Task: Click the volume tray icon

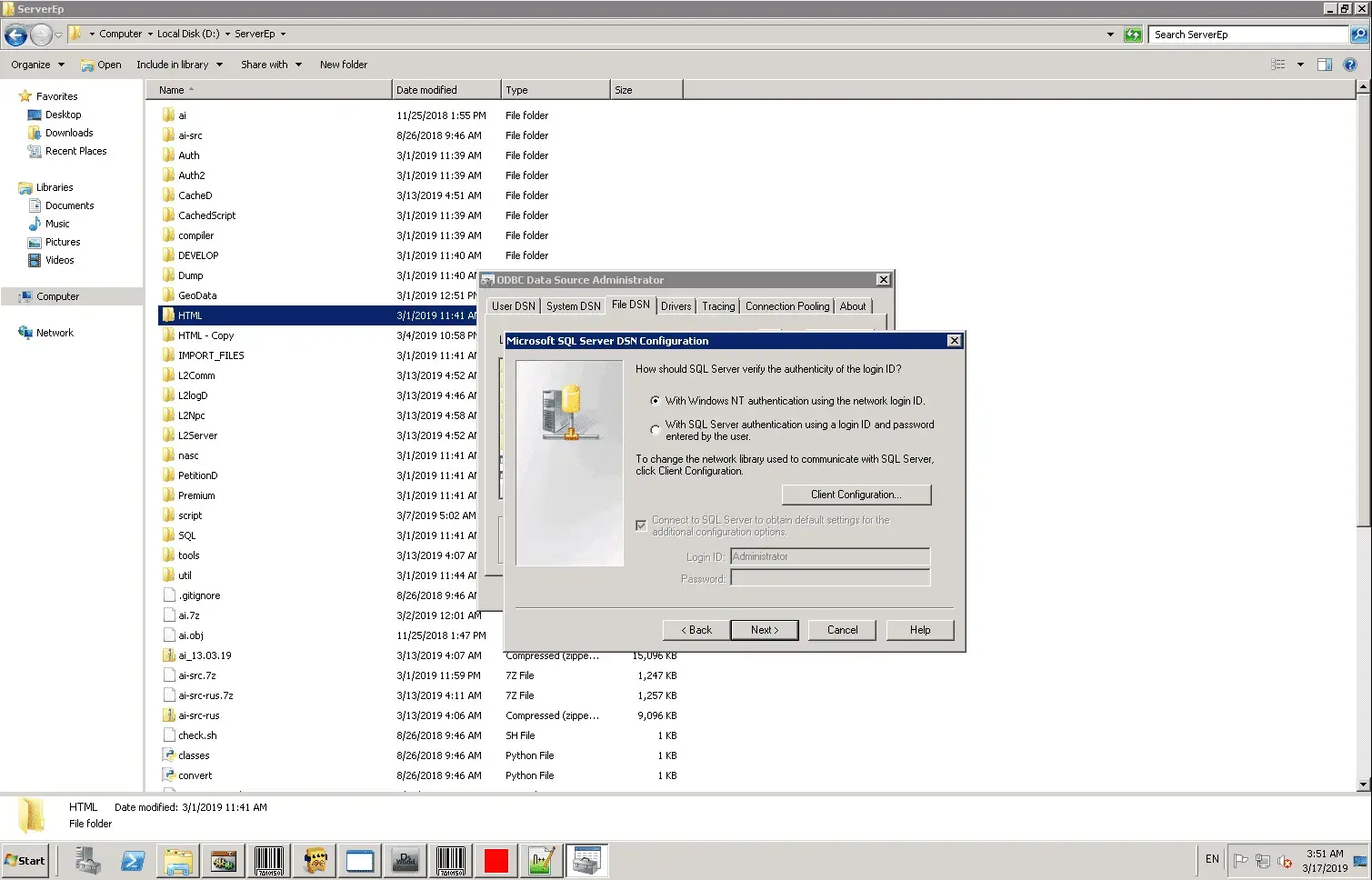Action: 1285,861
